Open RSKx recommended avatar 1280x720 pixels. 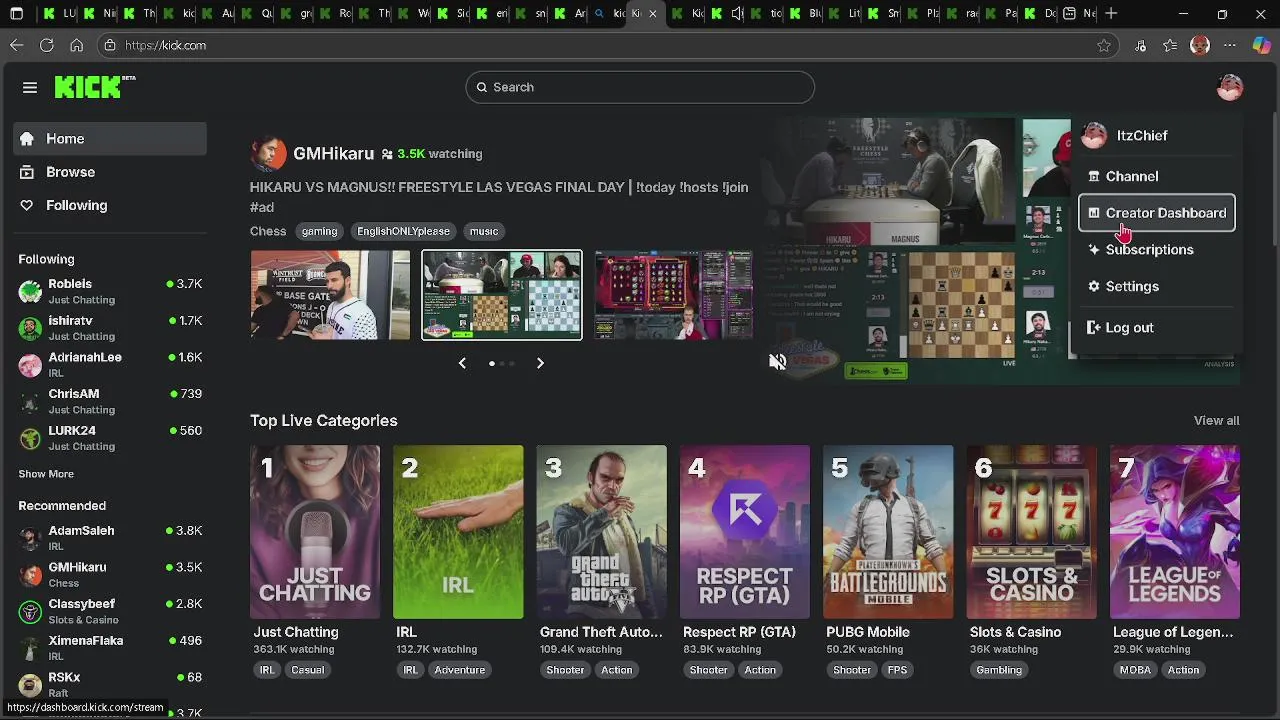tap(30, 684)
